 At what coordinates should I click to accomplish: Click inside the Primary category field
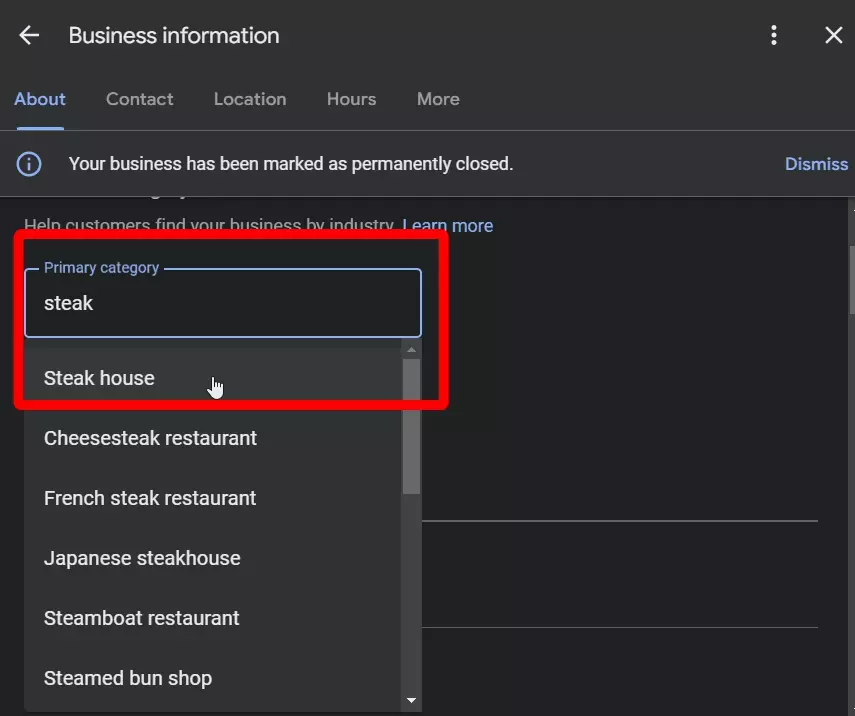(222, 304)
